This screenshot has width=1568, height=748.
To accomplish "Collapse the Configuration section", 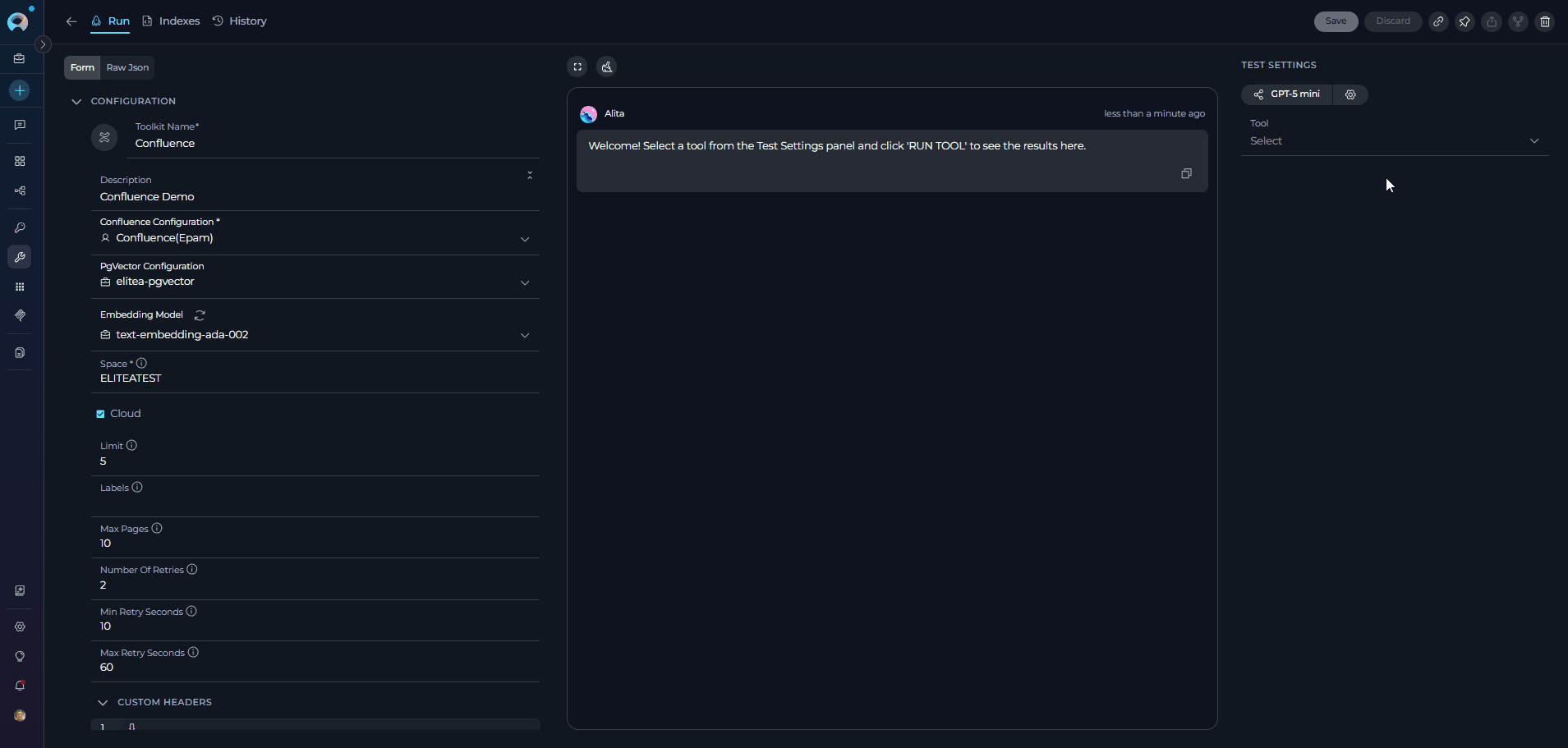I will tap(76, 102).
